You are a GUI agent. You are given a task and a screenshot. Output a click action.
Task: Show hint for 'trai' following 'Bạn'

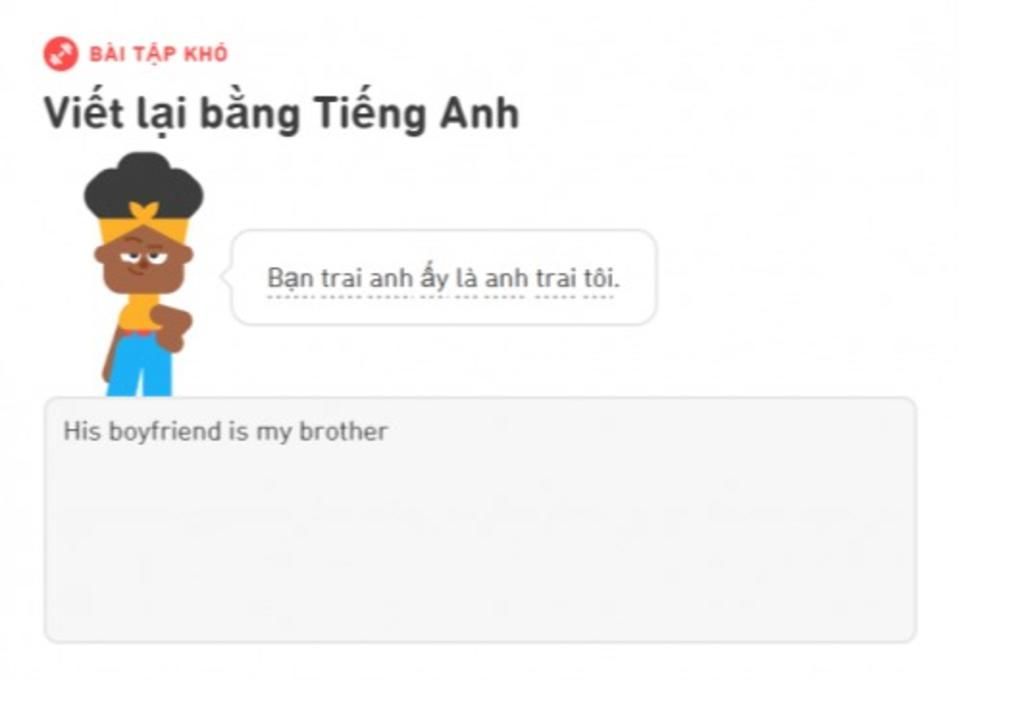pos(342,279)
